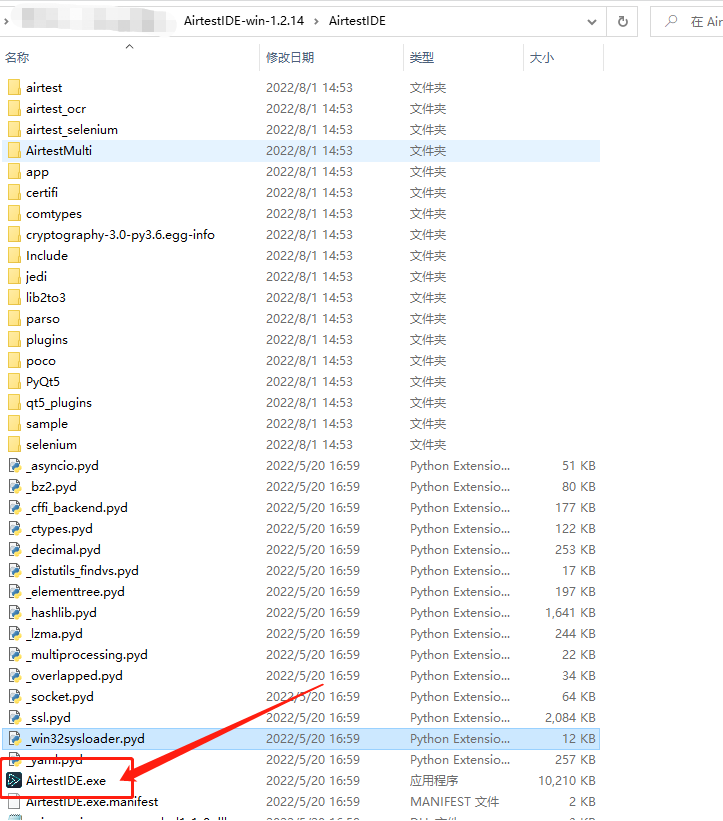
Task: Click the _win32sysloader.pyd file icon
Action: (15, 738)
